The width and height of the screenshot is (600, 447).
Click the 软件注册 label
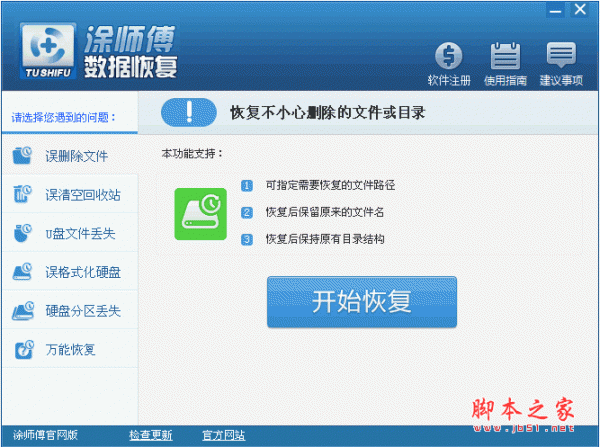449,80
